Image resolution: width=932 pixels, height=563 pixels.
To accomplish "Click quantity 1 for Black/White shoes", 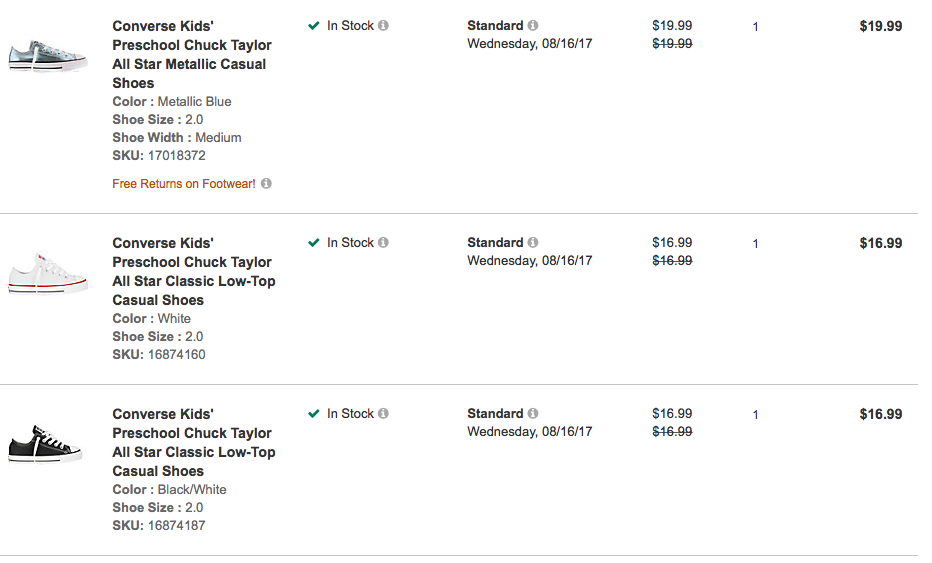I will (755, 415).
